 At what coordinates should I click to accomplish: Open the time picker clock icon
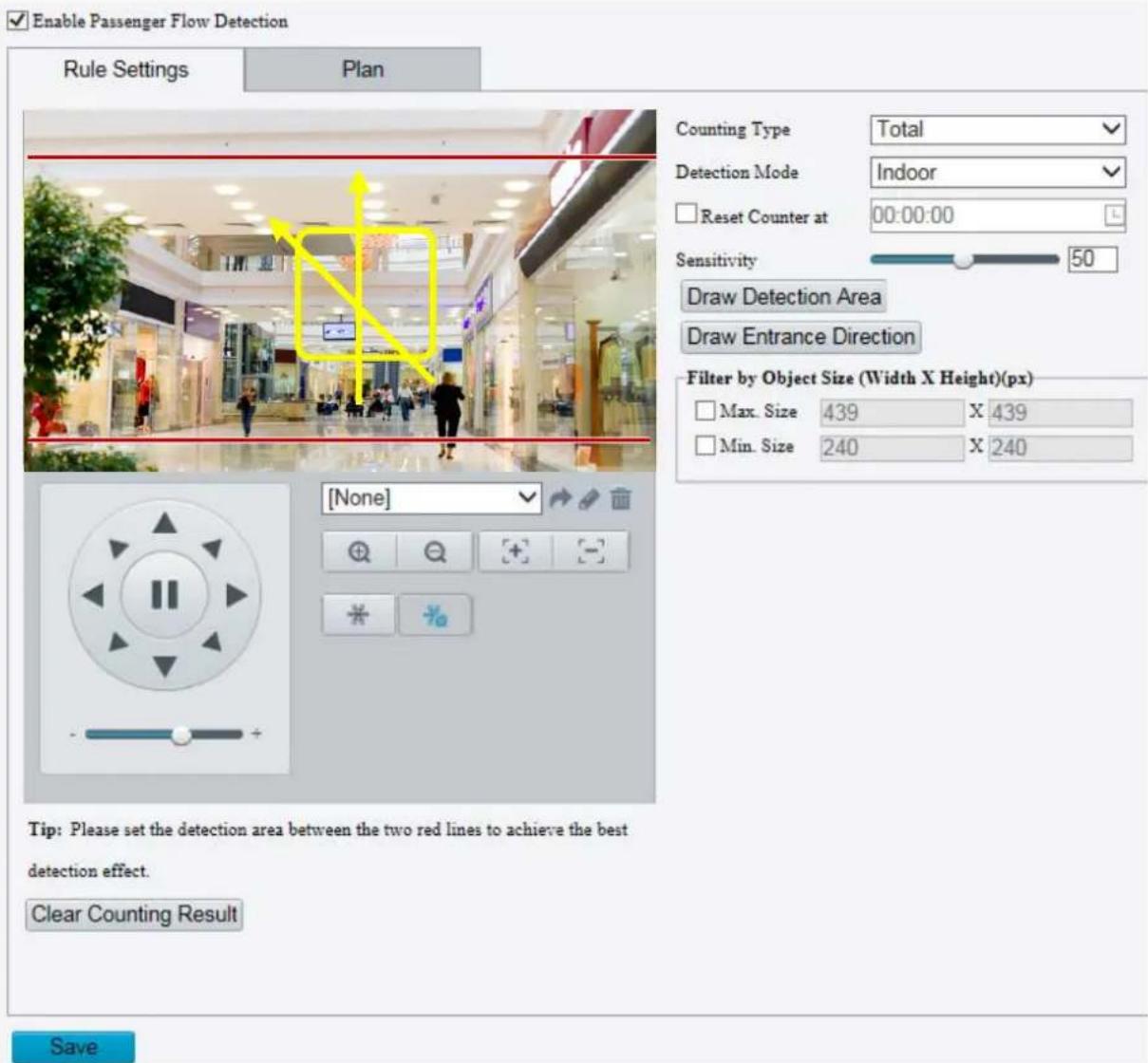[x=1114, y=215]
